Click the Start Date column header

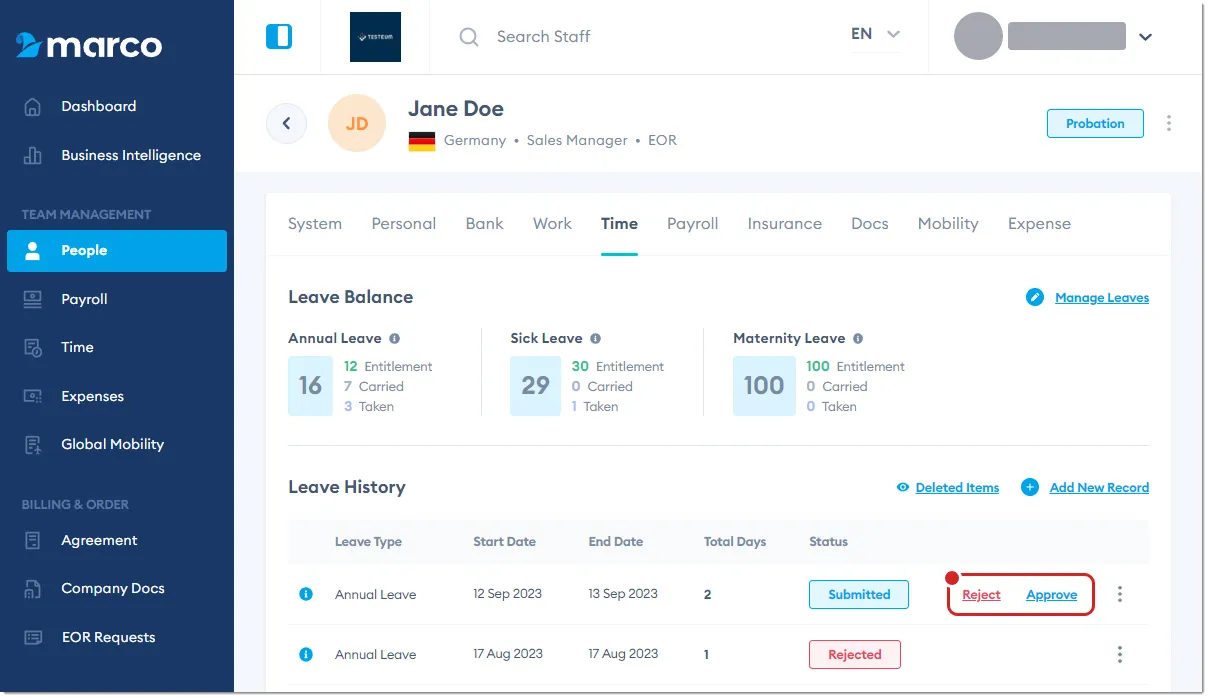tap(504, 542)
